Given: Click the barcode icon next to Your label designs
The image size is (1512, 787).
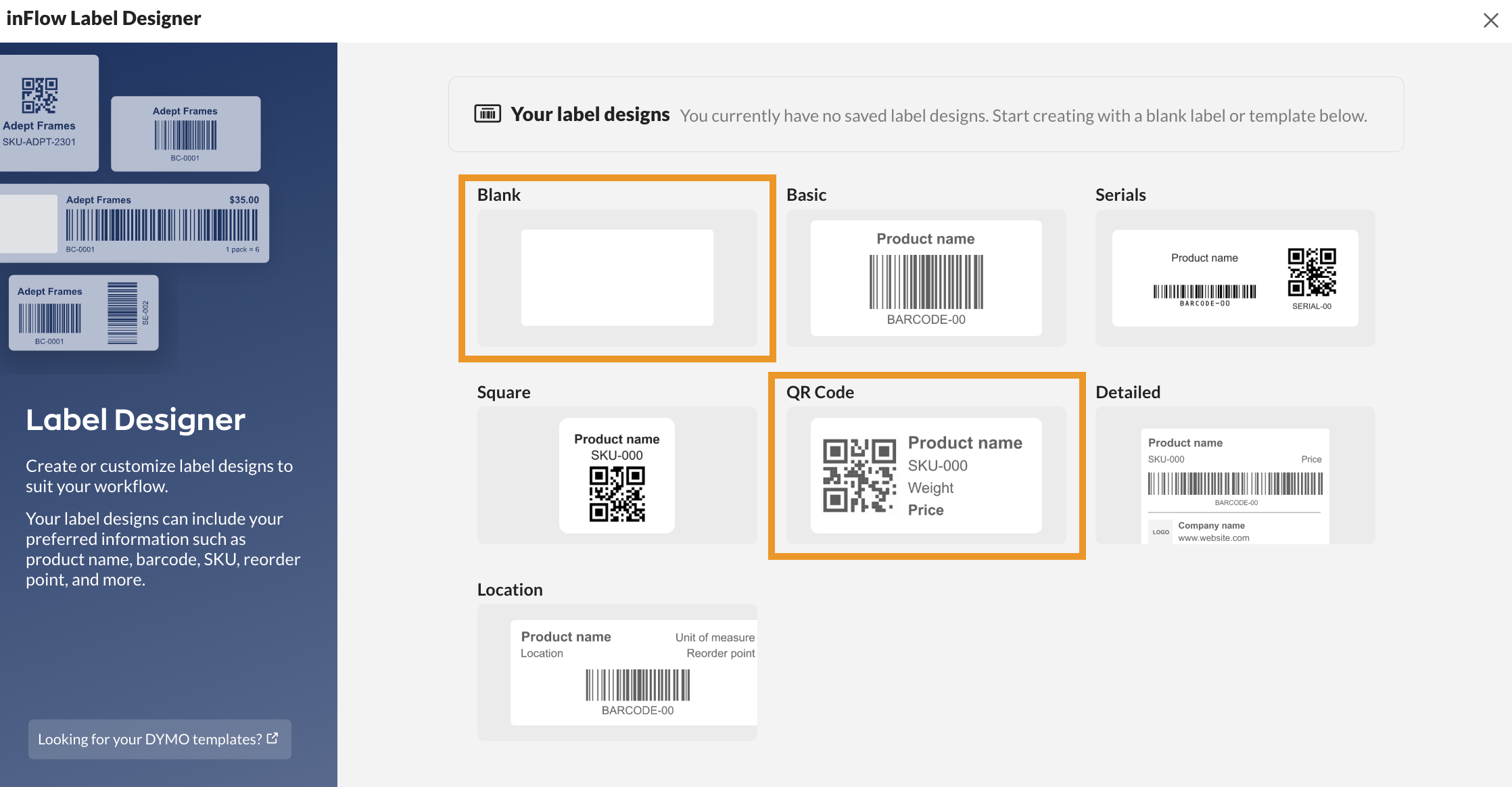Looking at the screenshot, I should pyautogui.click(x=488, y=114).
